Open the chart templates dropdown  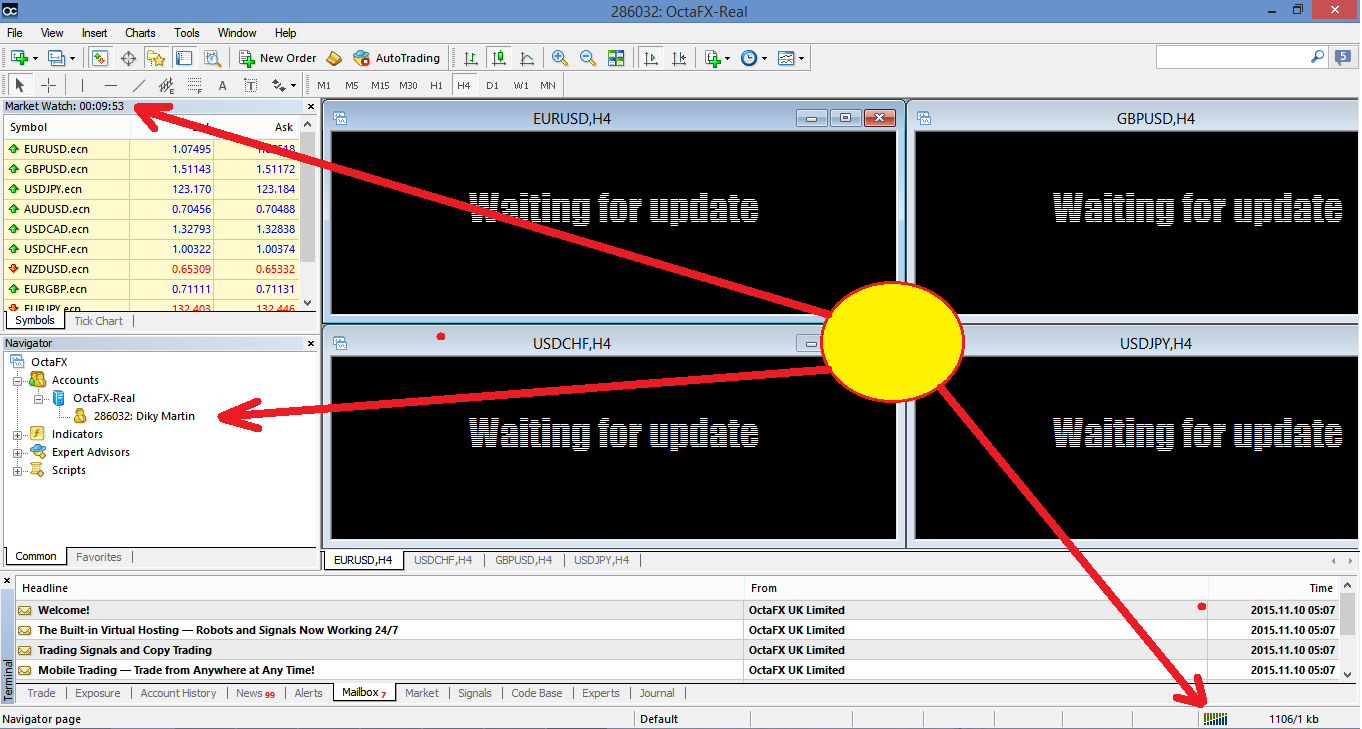coord(800,57)
